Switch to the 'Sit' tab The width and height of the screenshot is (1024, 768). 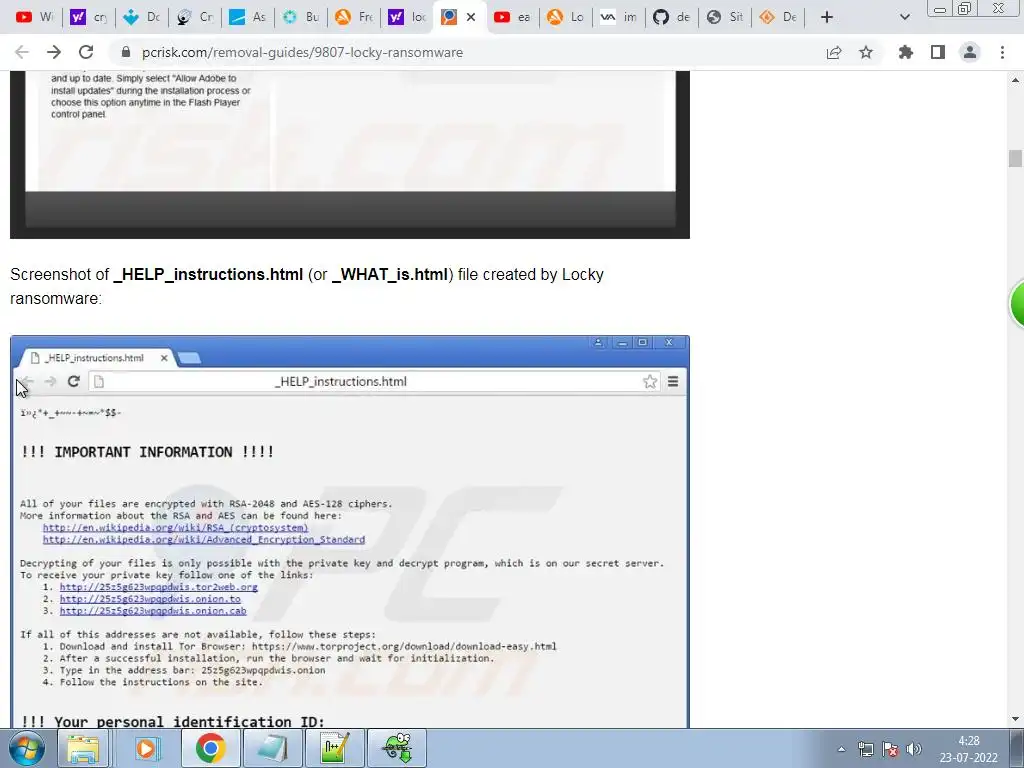[725, 17]
